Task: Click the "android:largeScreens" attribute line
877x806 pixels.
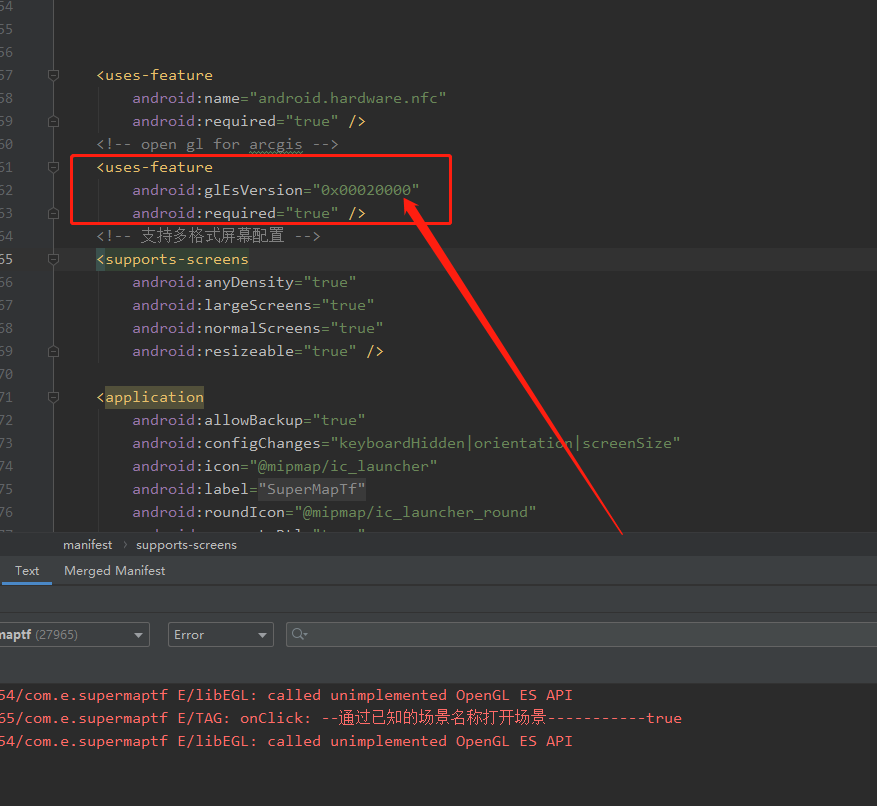Action: (x=253, y=305)
